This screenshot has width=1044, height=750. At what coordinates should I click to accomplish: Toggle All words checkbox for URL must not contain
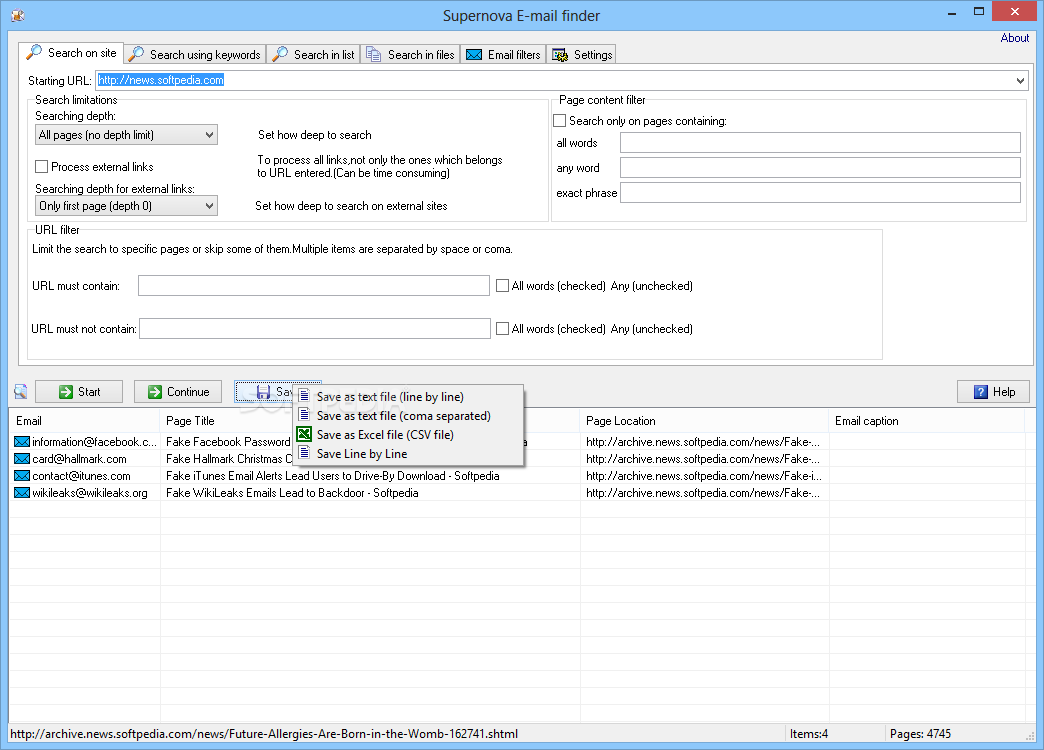[x=503, y=328]
